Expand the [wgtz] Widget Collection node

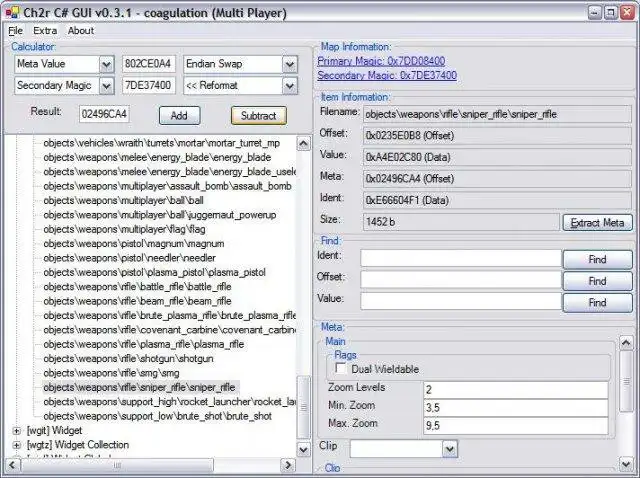(16, 445)
